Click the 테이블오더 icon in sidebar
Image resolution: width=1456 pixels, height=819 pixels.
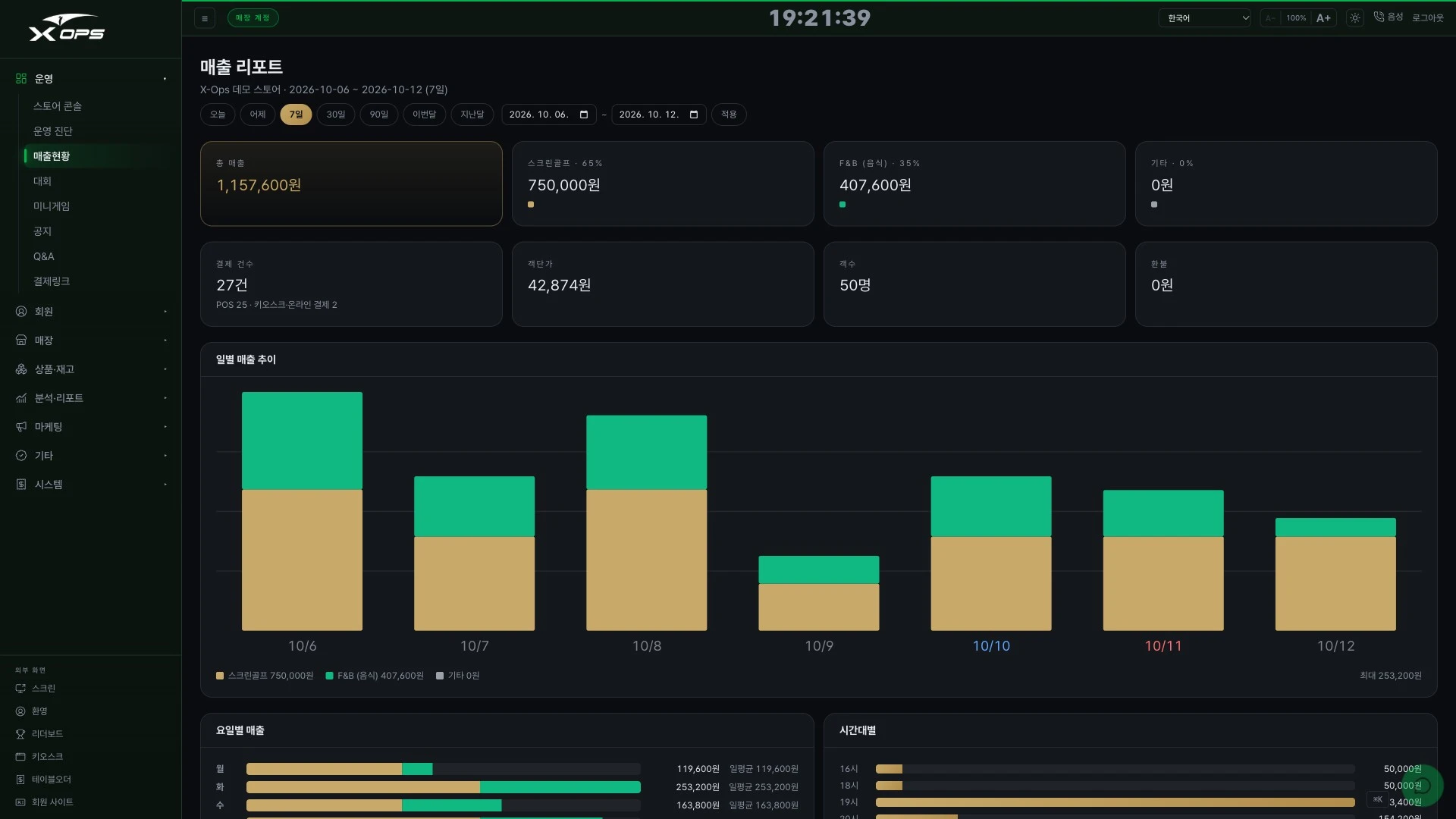20,780
